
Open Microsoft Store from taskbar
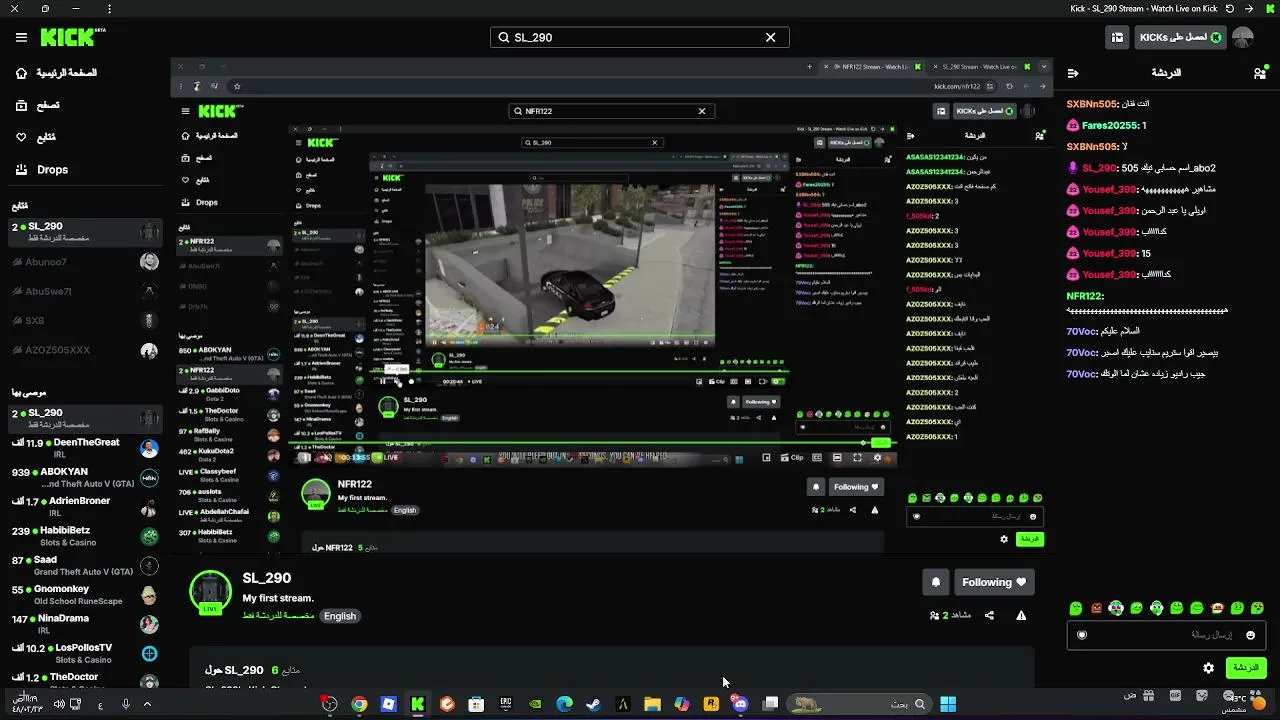point(477,704)
